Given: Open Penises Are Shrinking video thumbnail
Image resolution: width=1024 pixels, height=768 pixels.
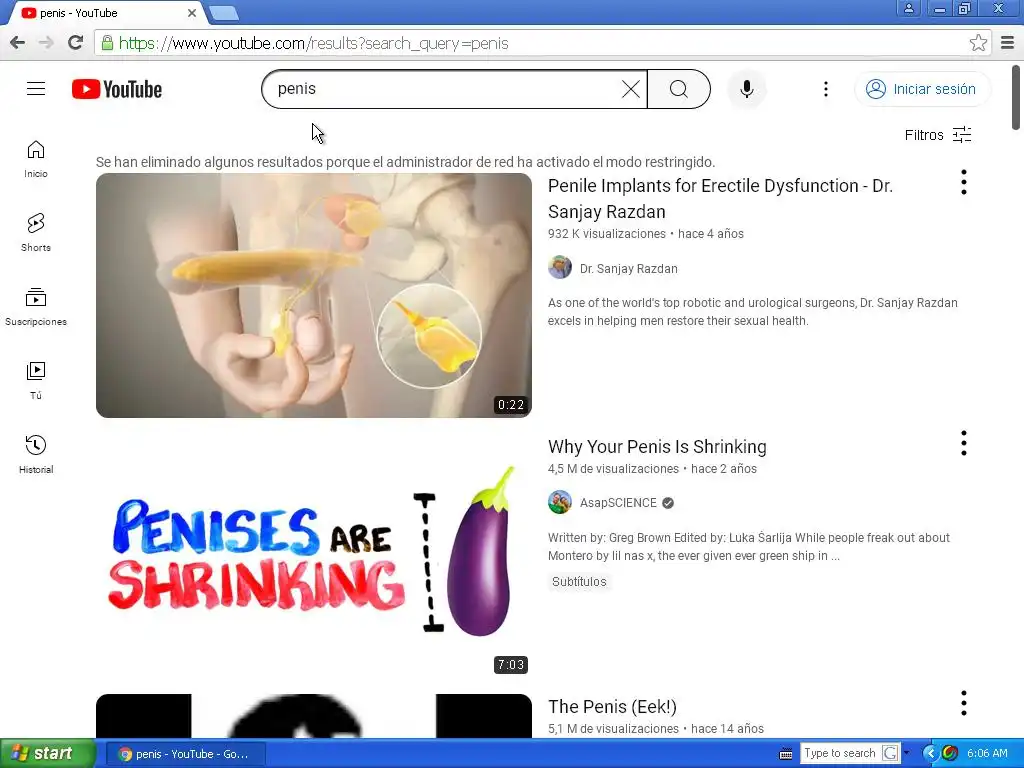Looking at the screenshot, I should (313, 555).
